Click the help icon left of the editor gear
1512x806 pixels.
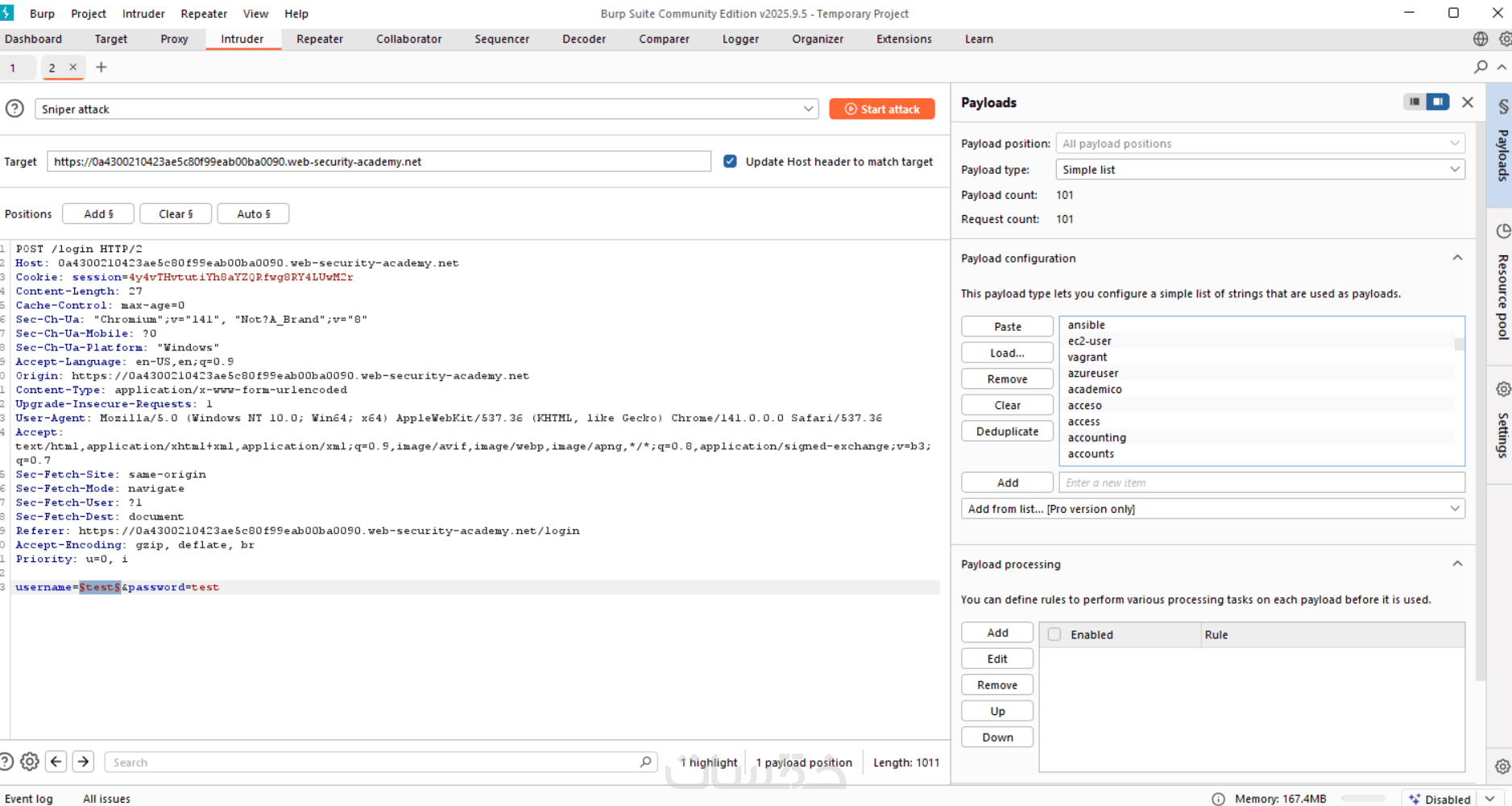click(6, 761)
